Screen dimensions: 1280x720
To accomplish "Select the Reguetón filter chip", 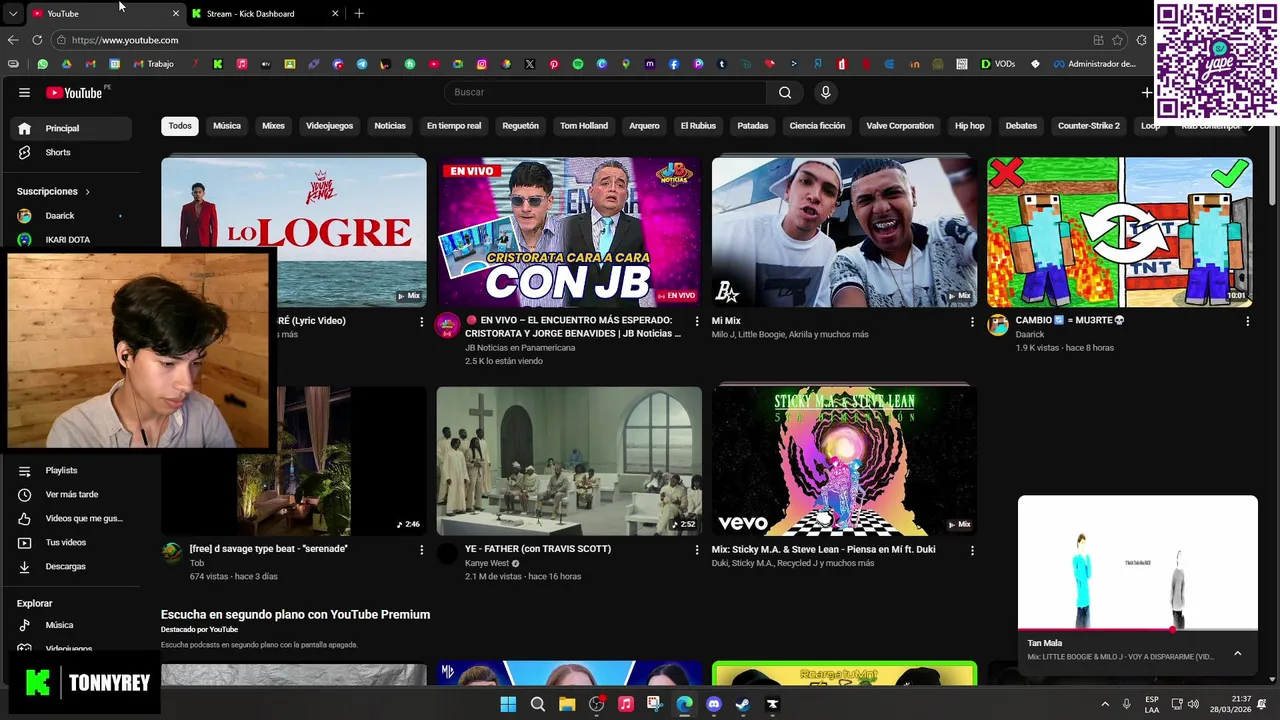I will point(520,126).
